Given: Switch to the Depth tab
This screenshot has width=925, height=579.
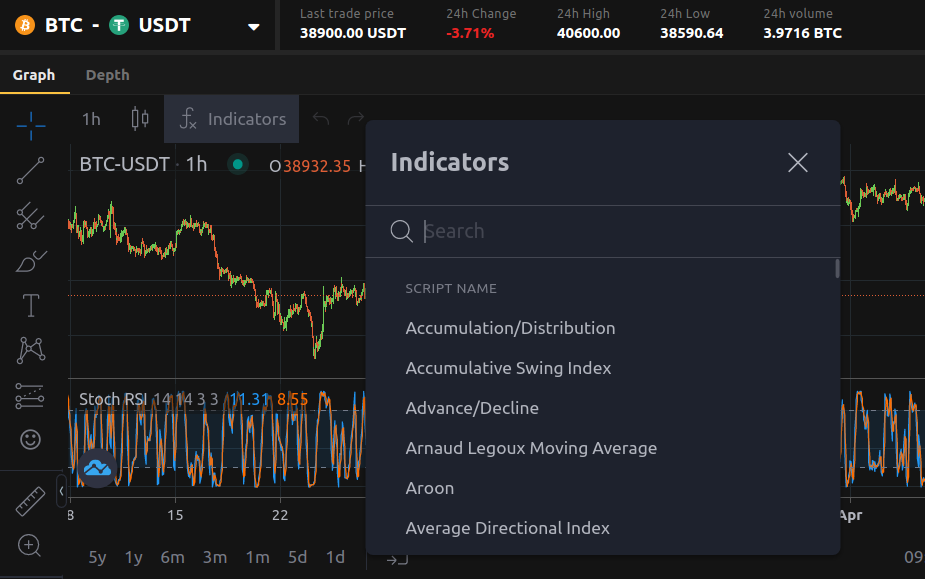Looking at the screenshot, I should point(107,74).
